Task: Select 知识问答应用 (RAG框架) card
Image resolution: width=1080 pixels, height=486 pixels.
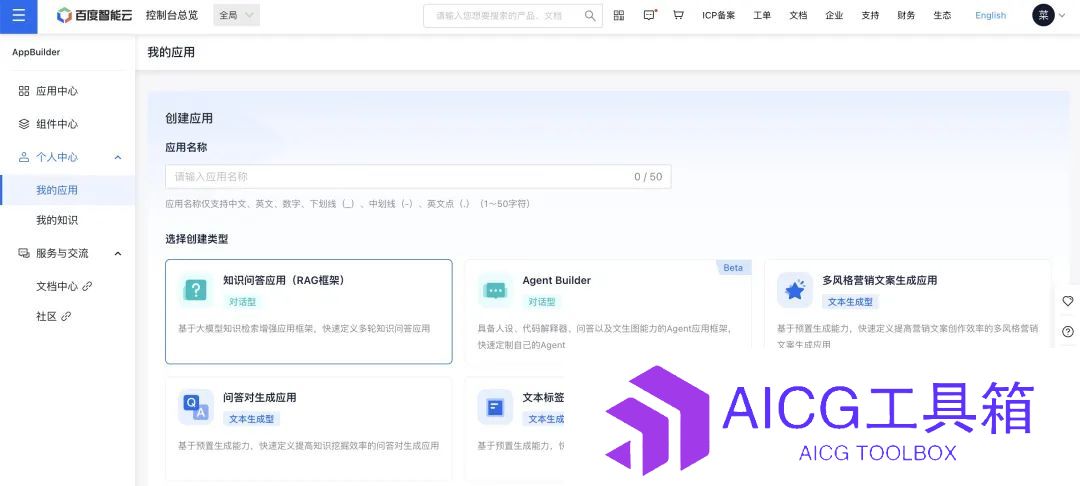Action: point(309,311)
